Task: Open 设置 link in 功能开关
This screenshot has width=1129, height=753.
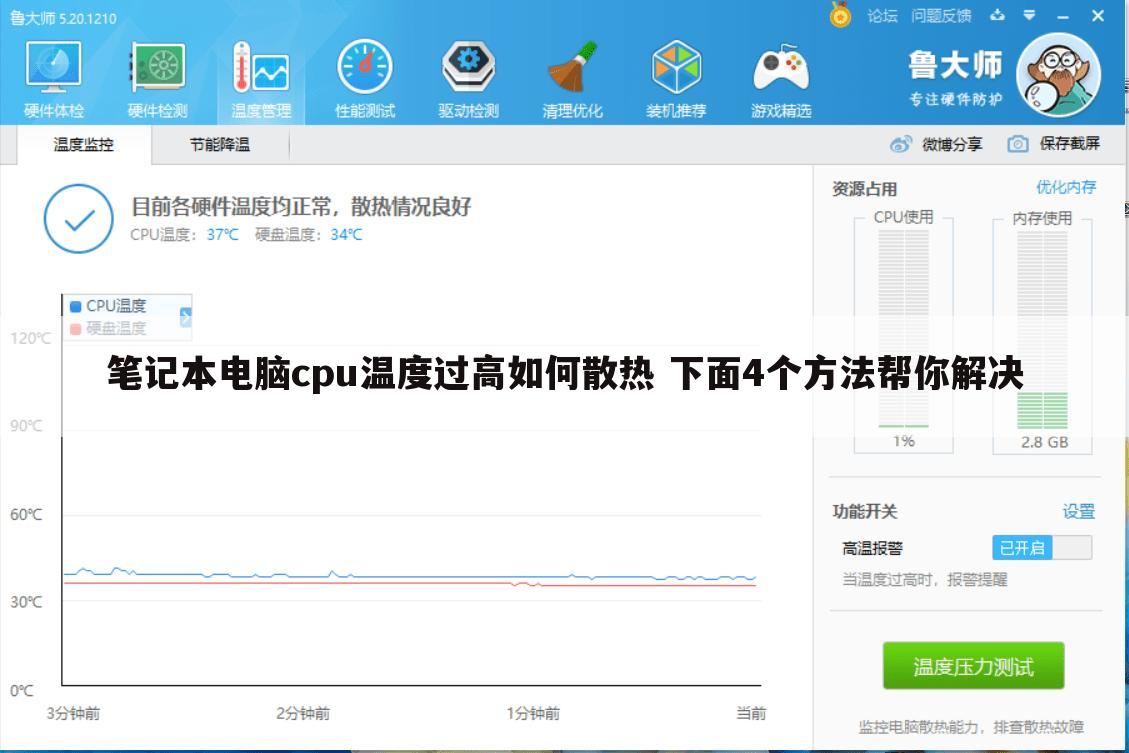Action: 1079,511
